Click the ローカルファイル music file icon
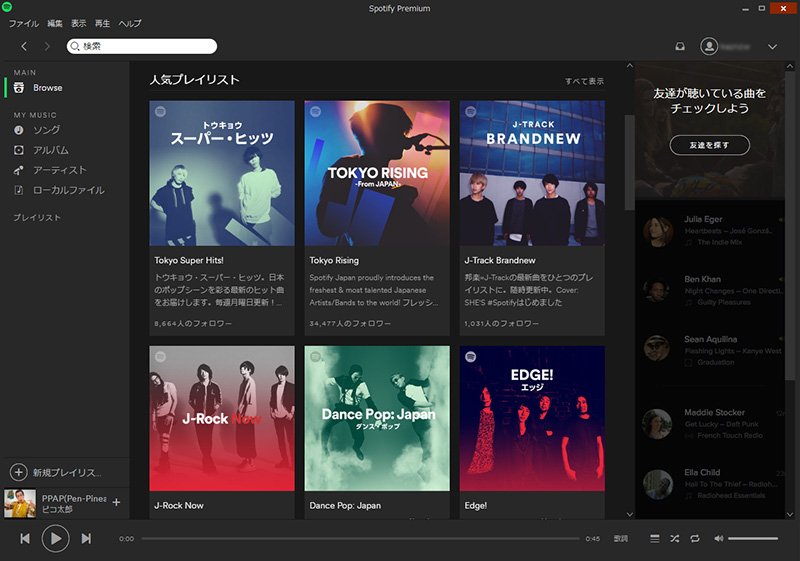 click(19, 190)
